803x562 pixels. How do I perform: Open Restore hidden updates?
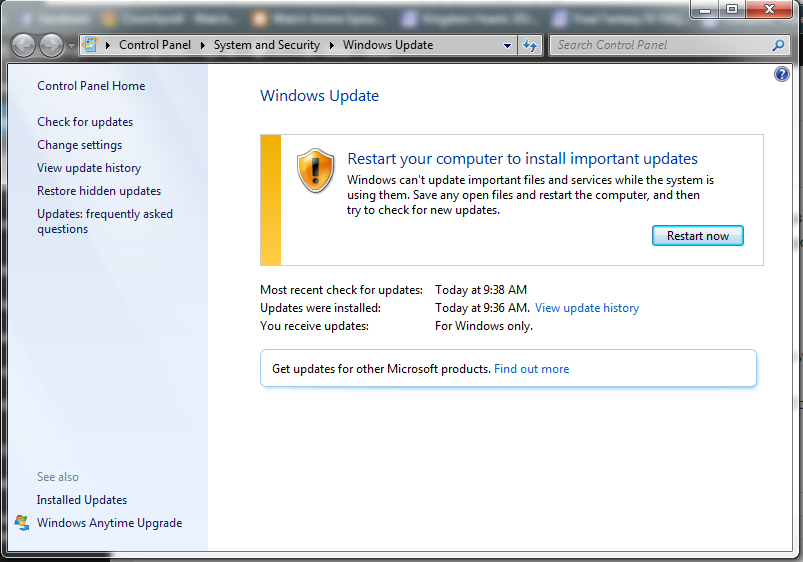(99, 191)
